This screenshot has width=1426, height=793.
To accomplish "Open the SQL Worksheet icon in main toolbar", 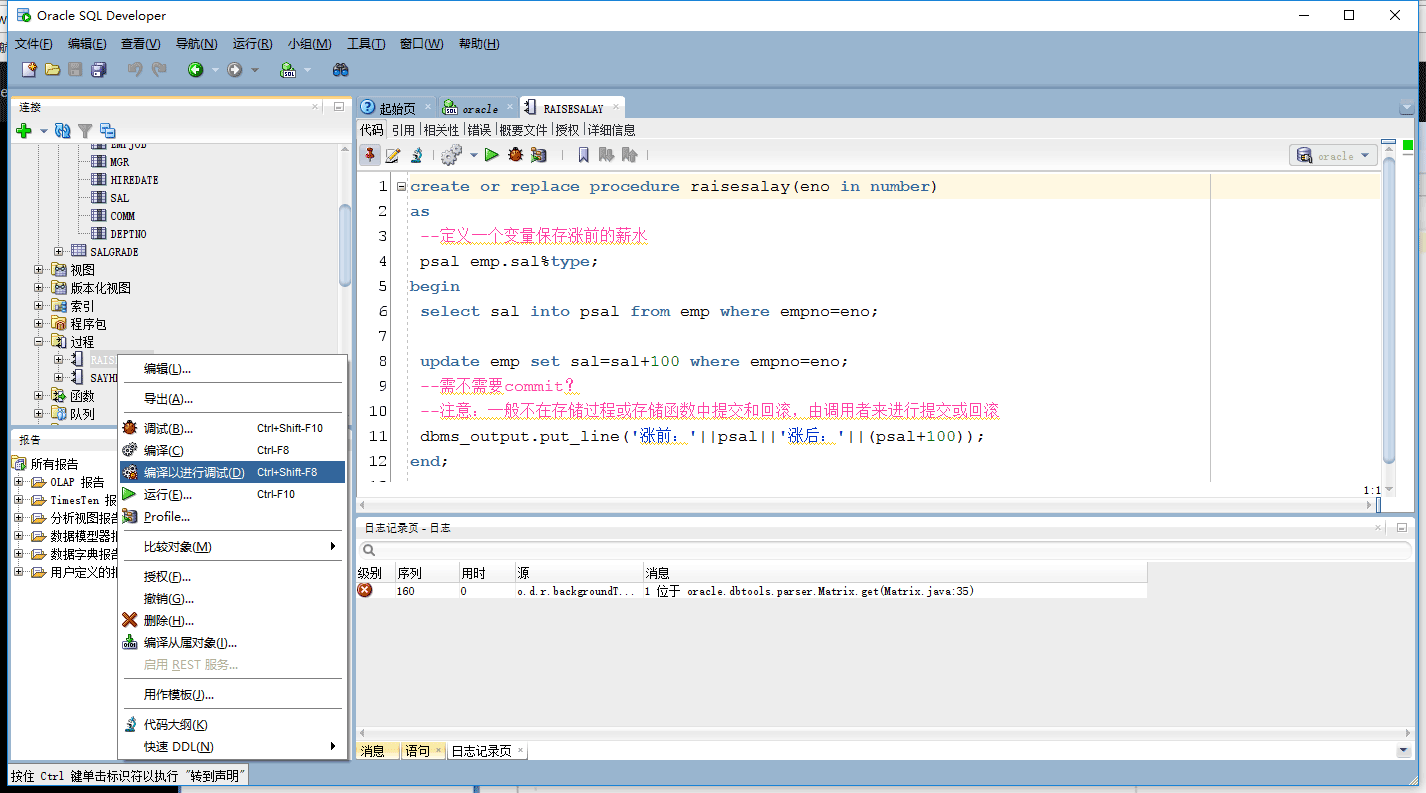I will (x=288, y=70).
